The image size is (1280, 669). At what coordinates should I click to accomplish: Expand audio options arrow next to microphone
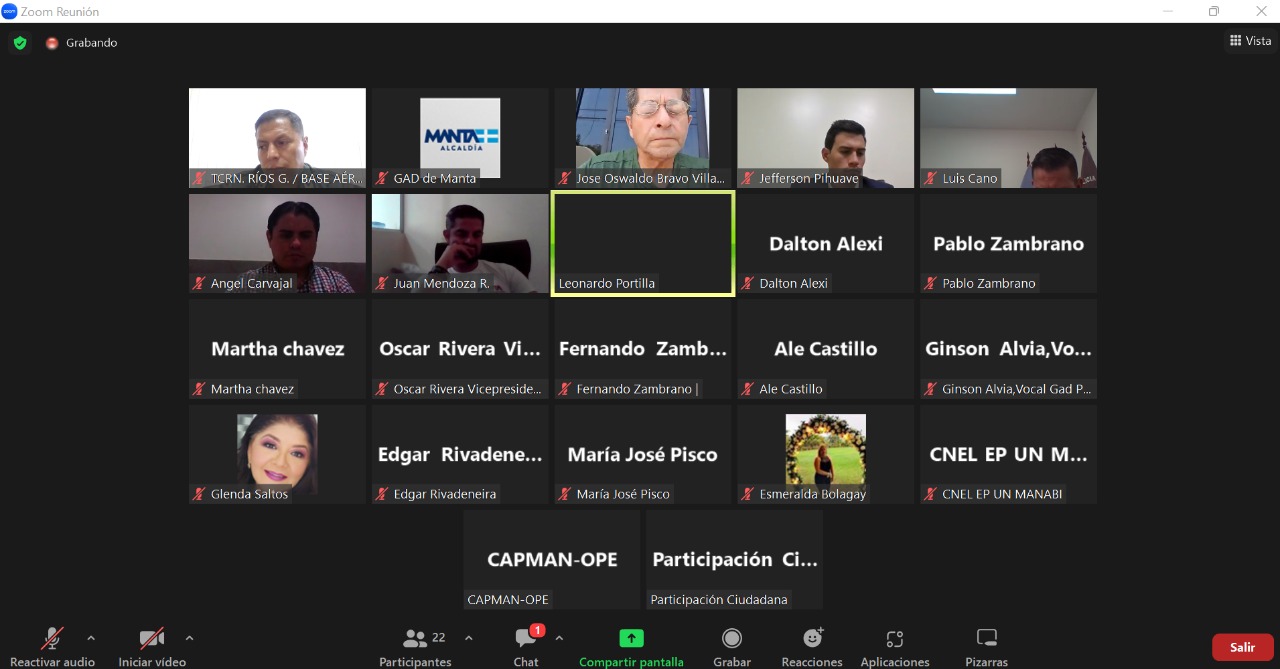pos(91,638)
